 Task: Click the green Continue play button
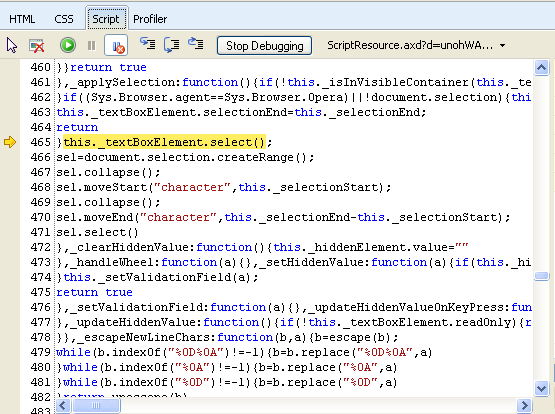pos(68,45)
